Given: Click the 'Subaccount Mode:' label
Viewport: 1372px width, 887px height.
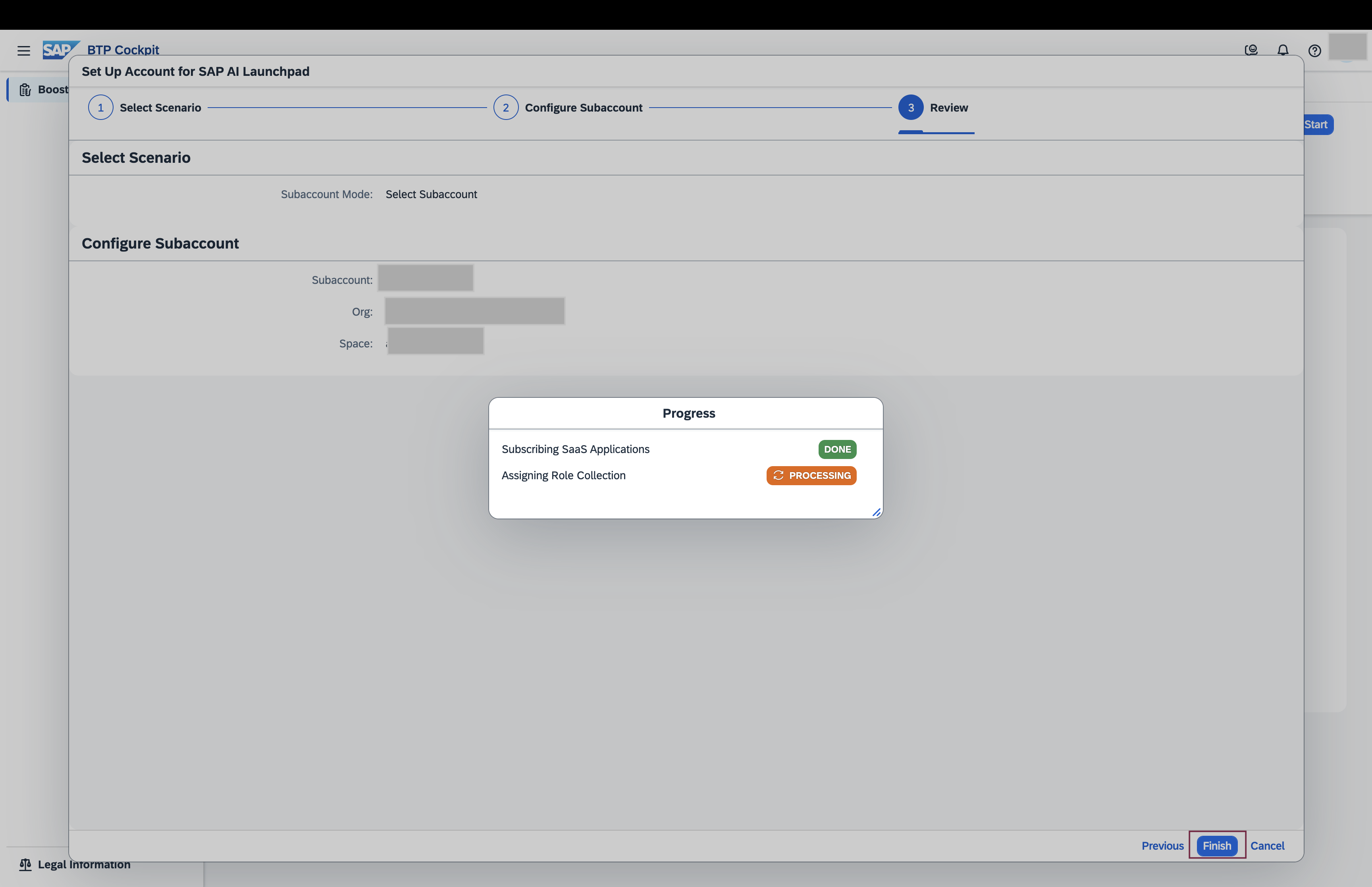Looking at the screenshot, I should click(x=326, y=194).
